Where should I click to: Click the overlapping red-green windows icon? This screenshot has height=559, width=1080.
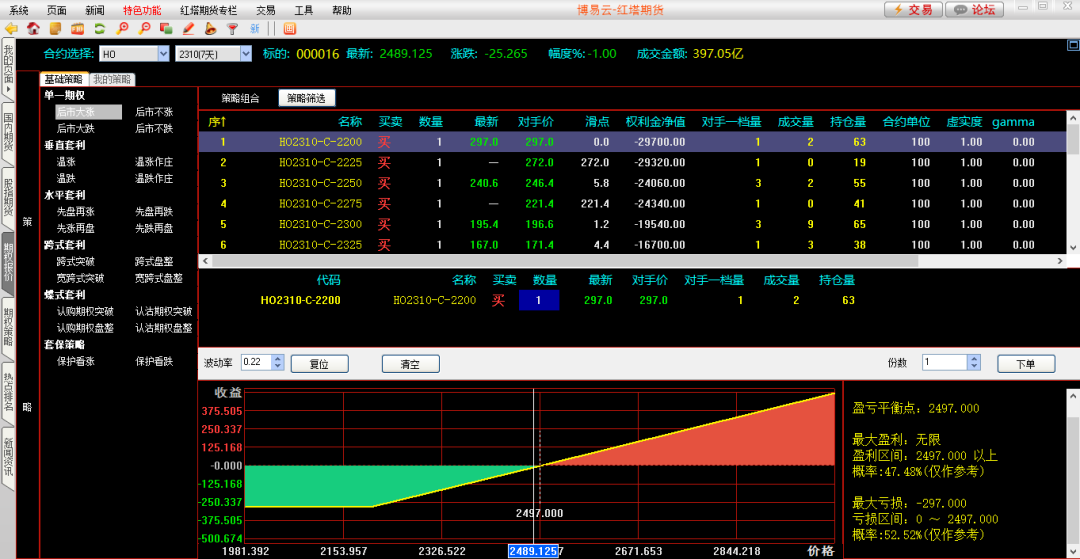click(x=166, y=28)
